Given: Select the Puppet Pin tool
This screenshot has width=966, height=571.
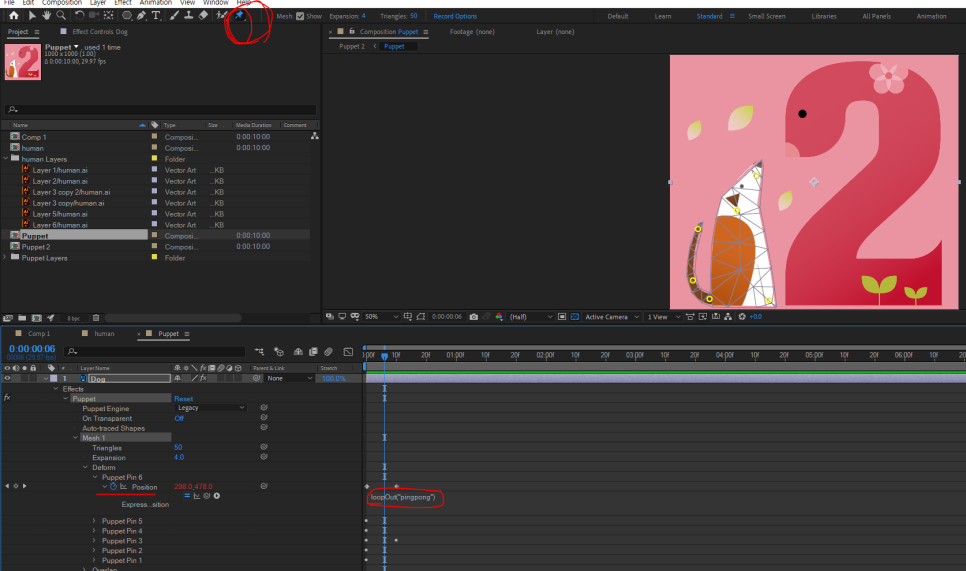Looking at the screenshot, I should [x=240, y=15].
